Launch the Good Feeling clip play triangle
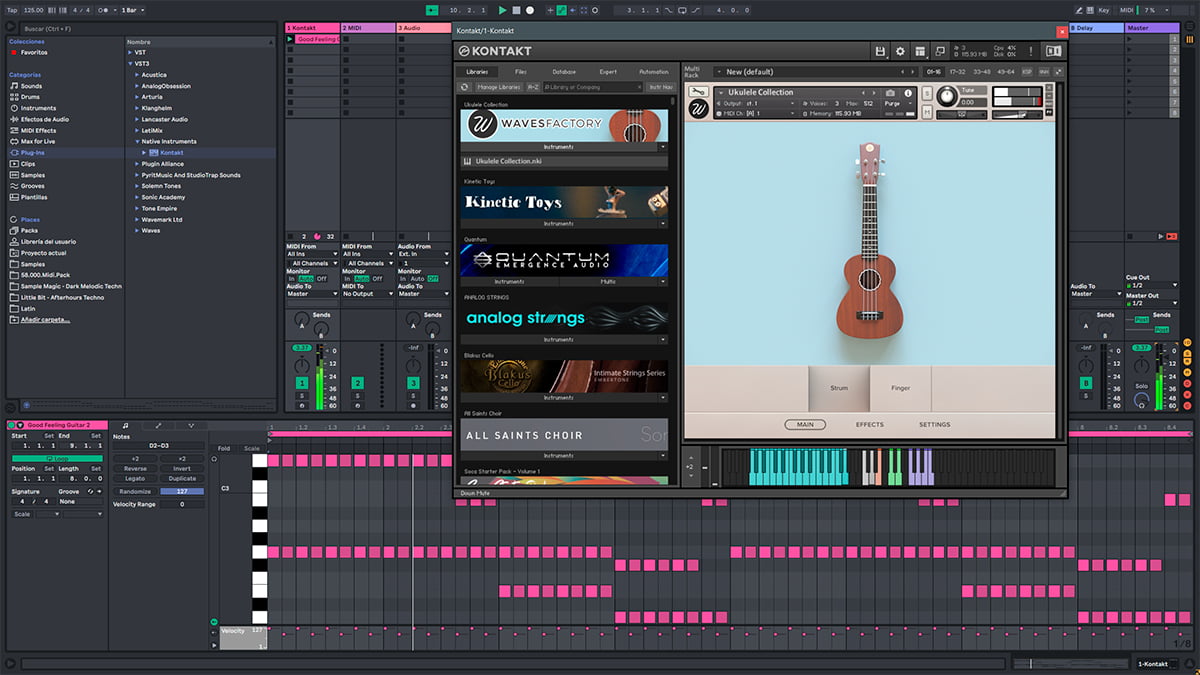 291,39
